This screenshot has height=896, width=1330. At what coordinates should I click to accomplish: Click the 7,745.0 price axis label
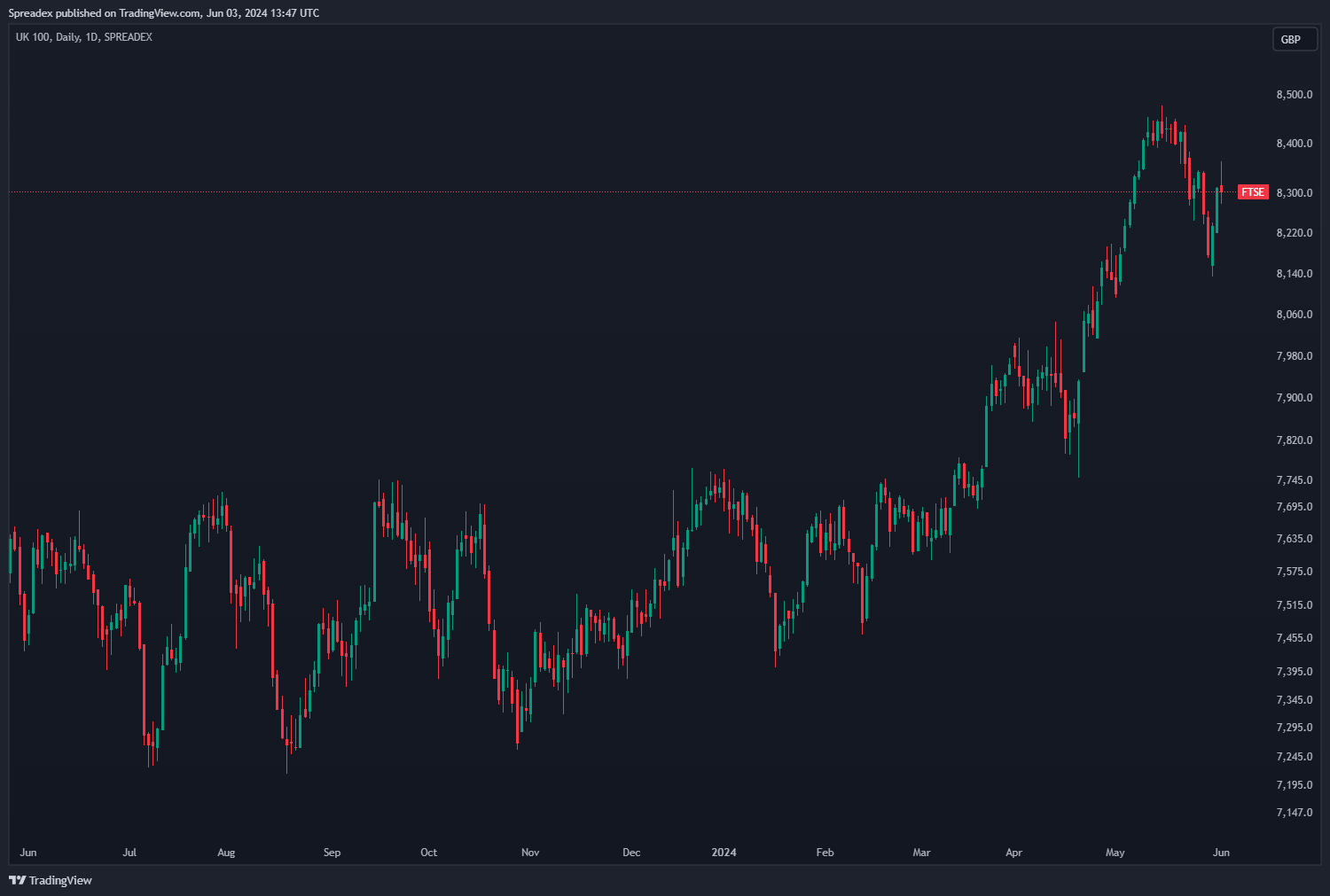pyautogui.click(x=1295, y=480)
